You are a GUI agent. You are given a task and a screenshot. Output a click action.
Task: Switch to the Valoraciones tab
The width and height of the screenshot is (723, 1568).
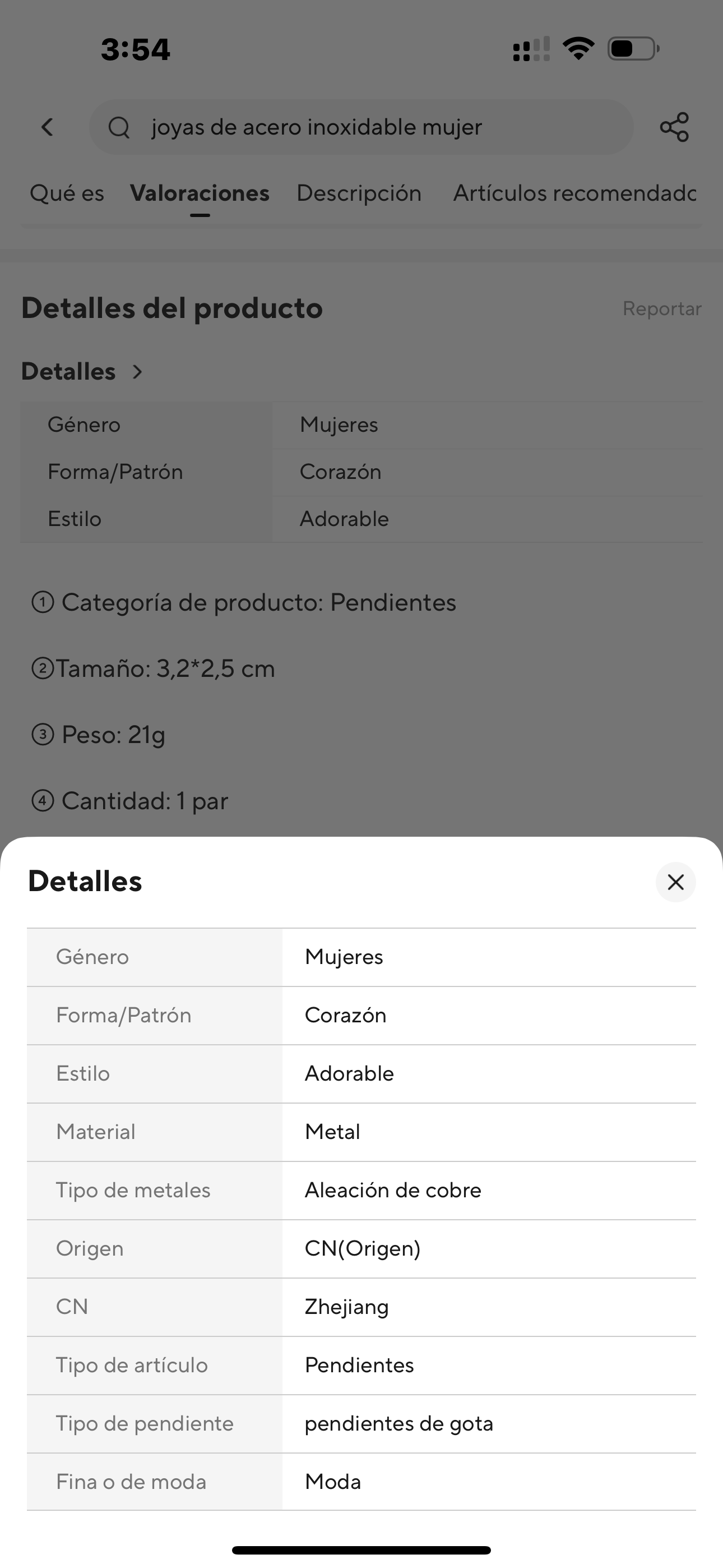coord(200,193)
